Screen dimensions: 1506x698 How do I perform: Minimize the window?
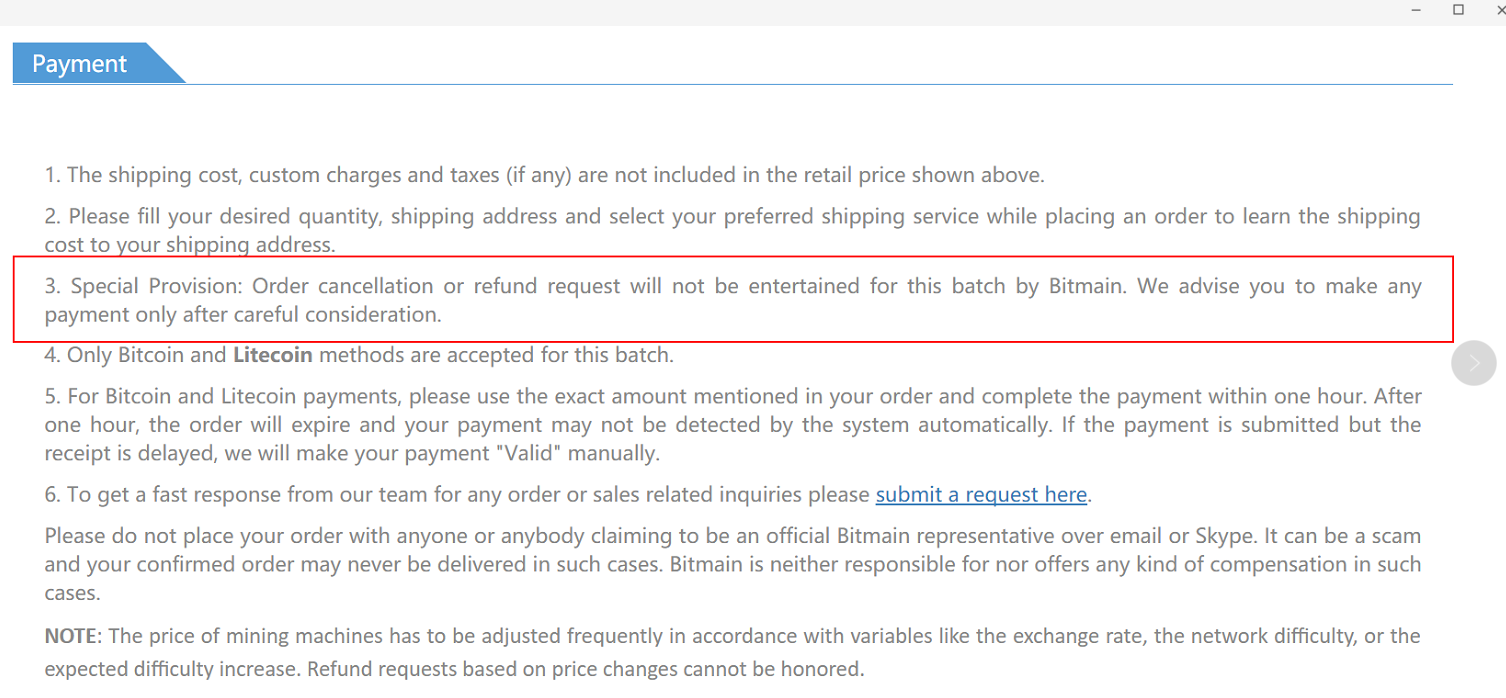pos(1417,10)
